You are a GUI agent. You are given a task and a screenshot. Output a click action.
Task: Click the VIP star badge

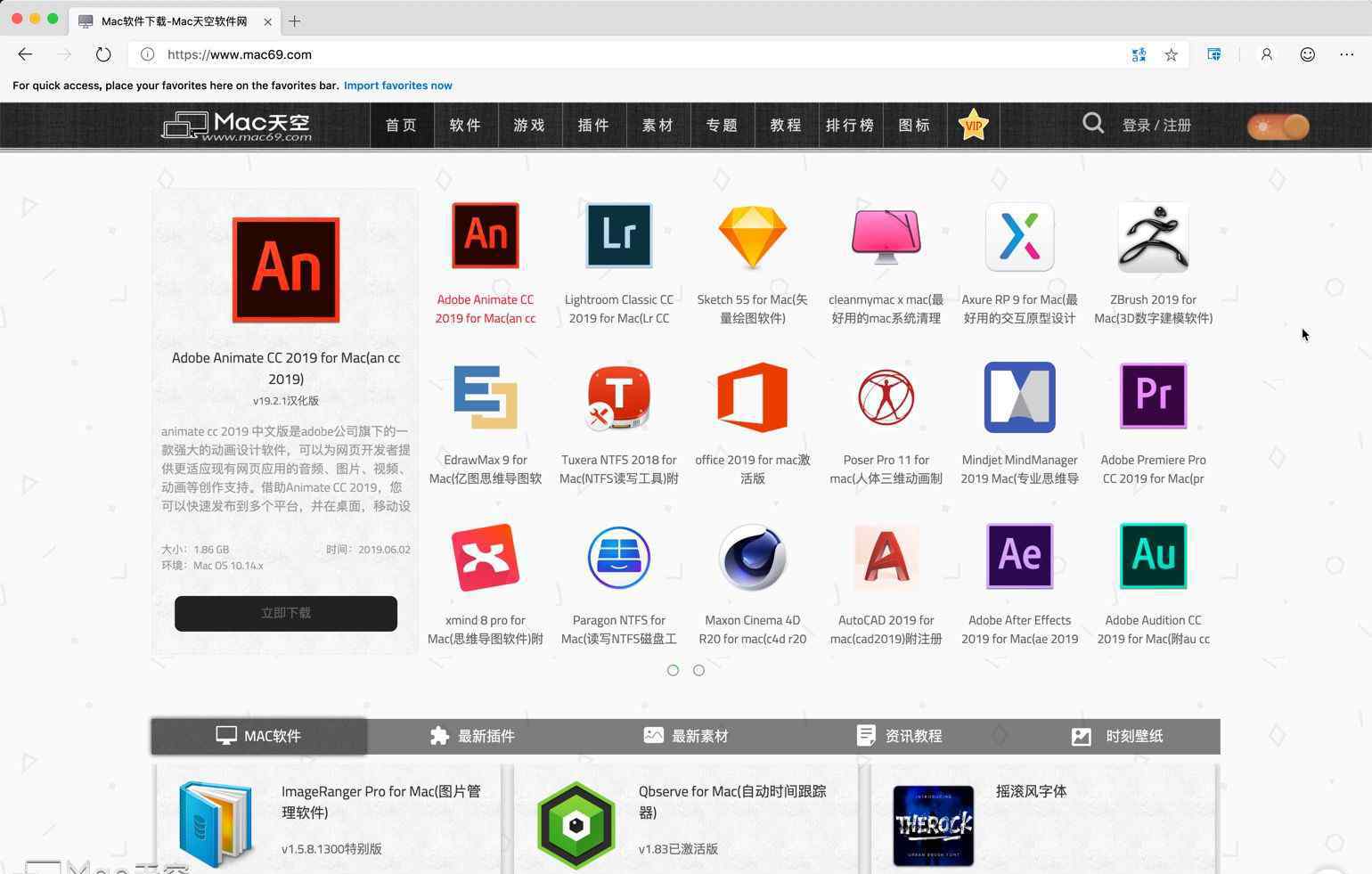[974, 125]
